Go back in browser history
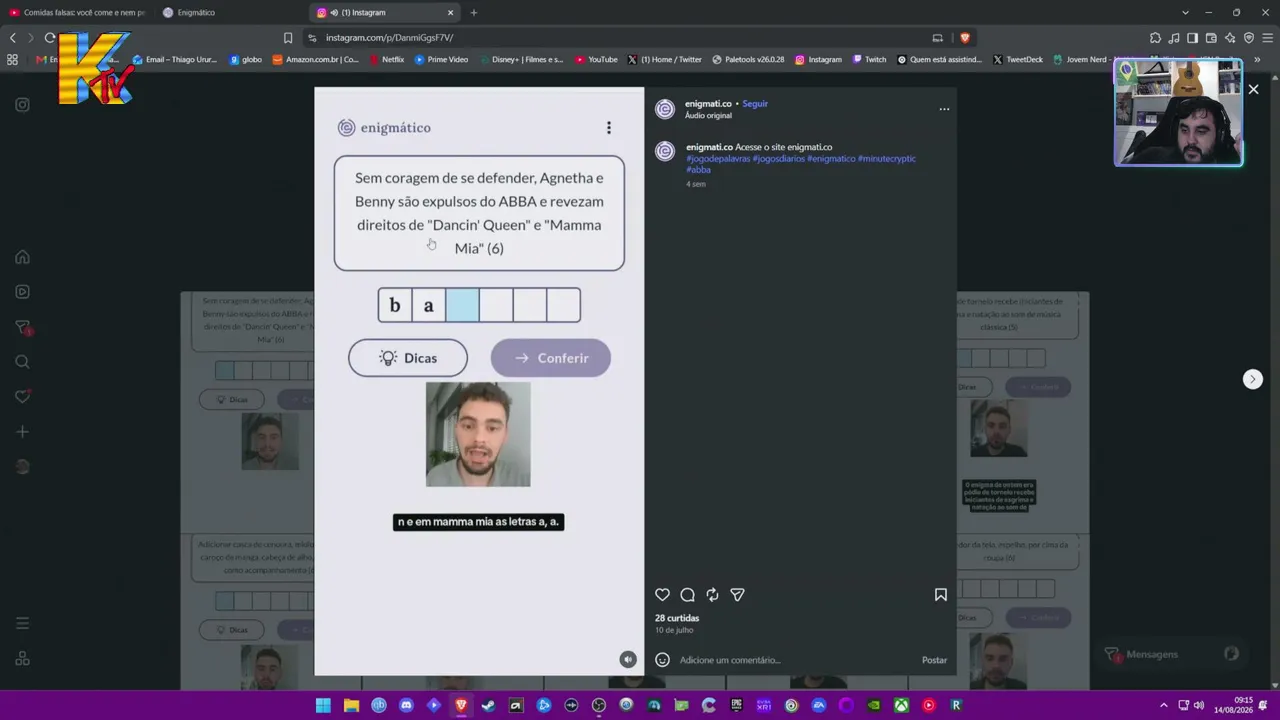The image size is (1280, 720). 13,38
